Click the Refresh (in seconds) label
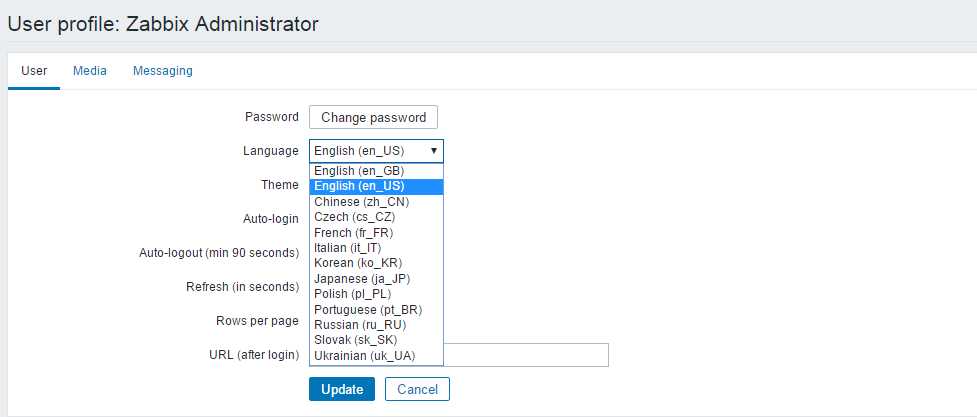Viewport: 977px width, 417px height. 242,287
